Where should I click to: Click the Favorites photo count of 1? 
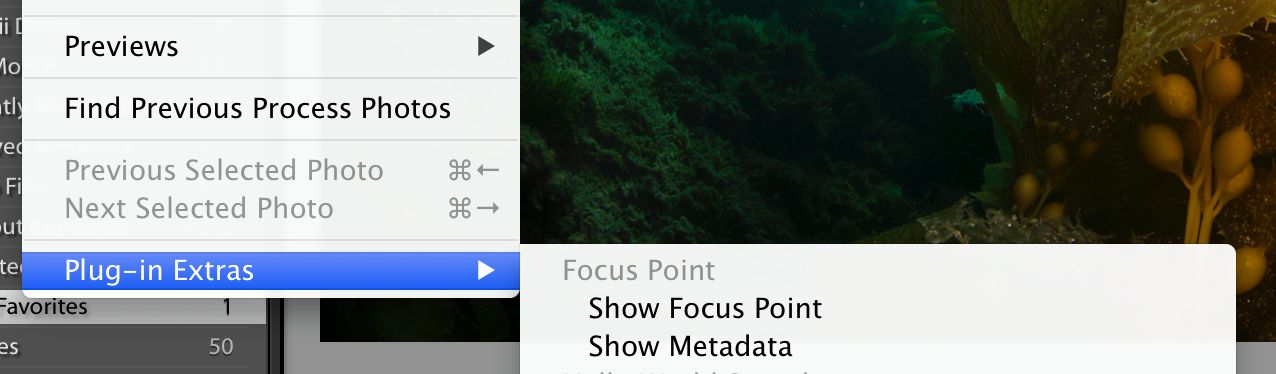tap(227, 307)
